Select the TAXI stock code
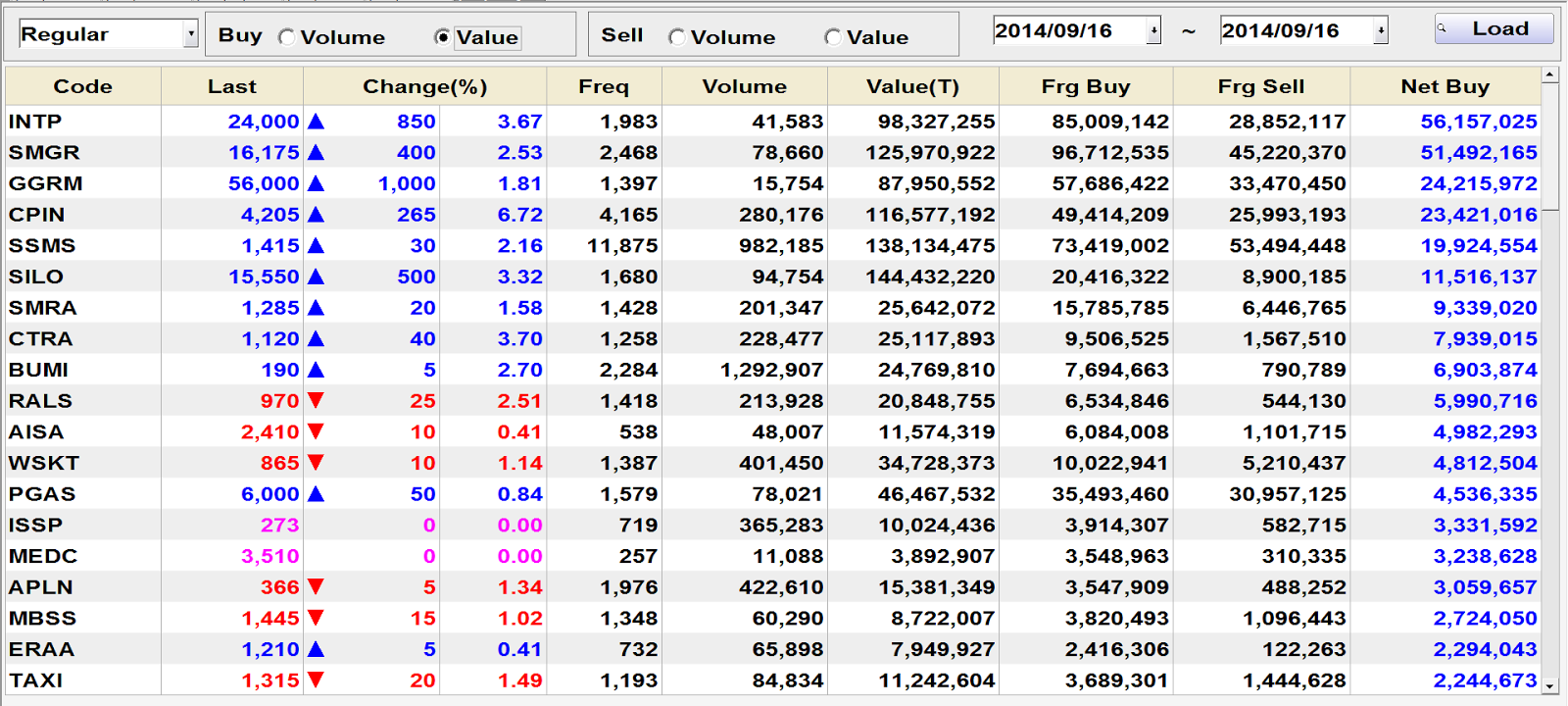 [35, 681]
